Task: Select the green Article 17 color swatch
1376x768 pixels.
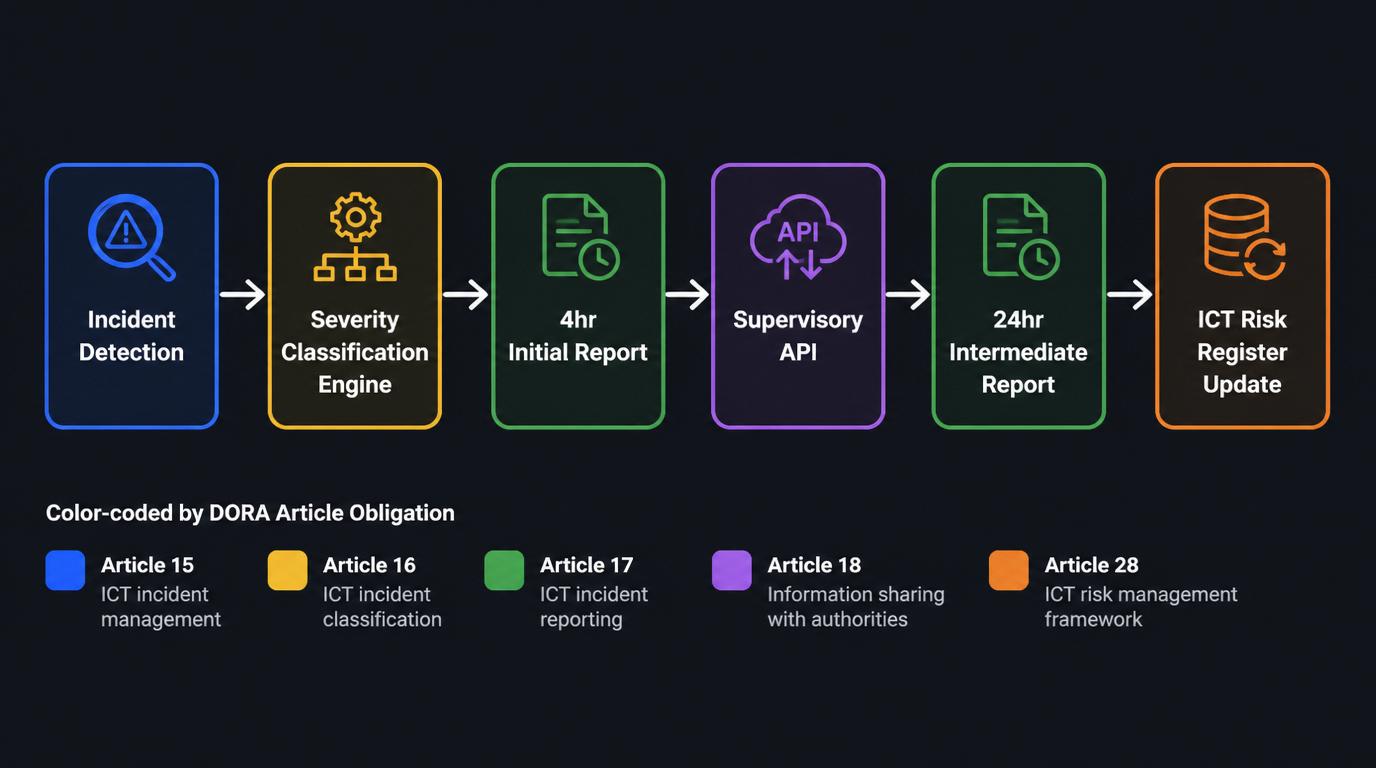Action: (504, 570)
